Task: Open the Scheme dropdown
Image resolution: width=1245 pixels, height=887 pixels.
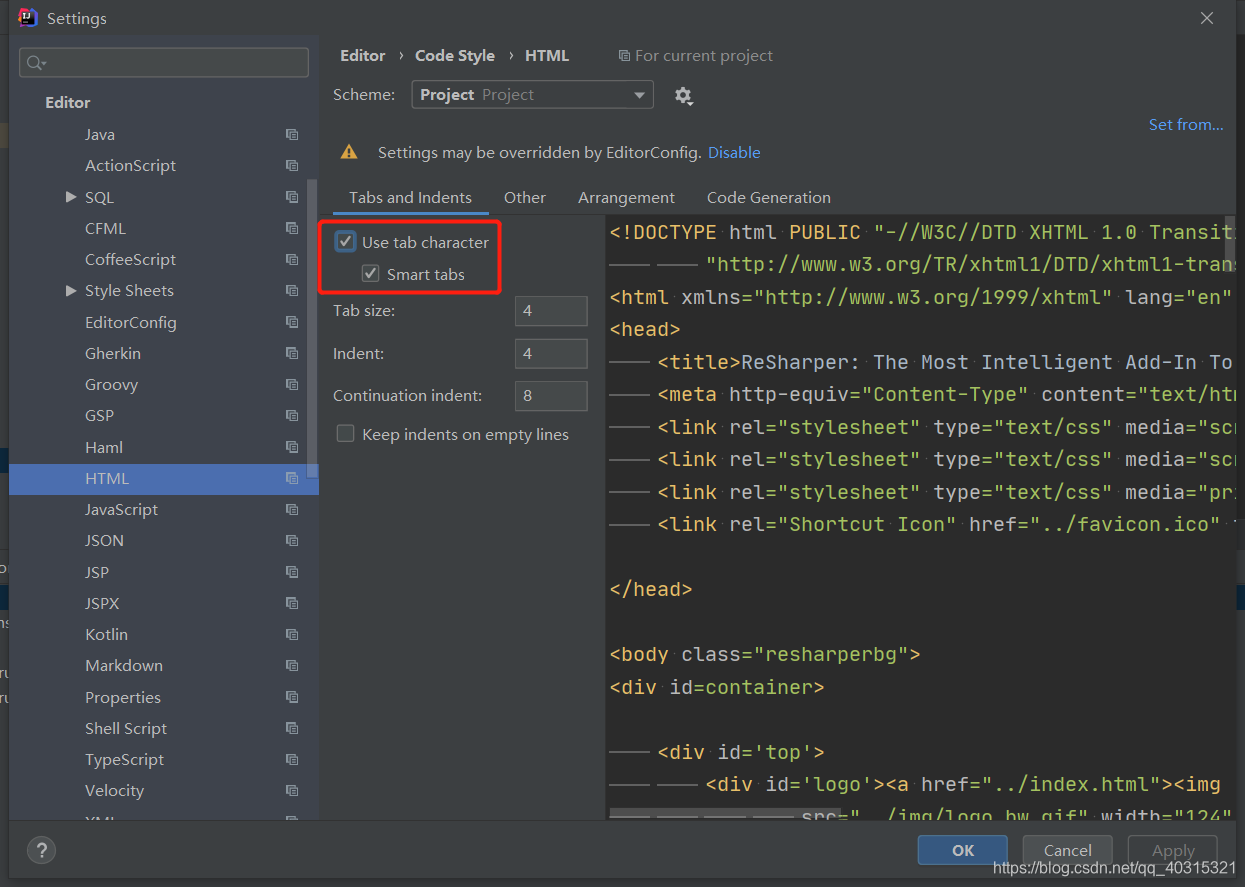Action: tap(533, 95)
